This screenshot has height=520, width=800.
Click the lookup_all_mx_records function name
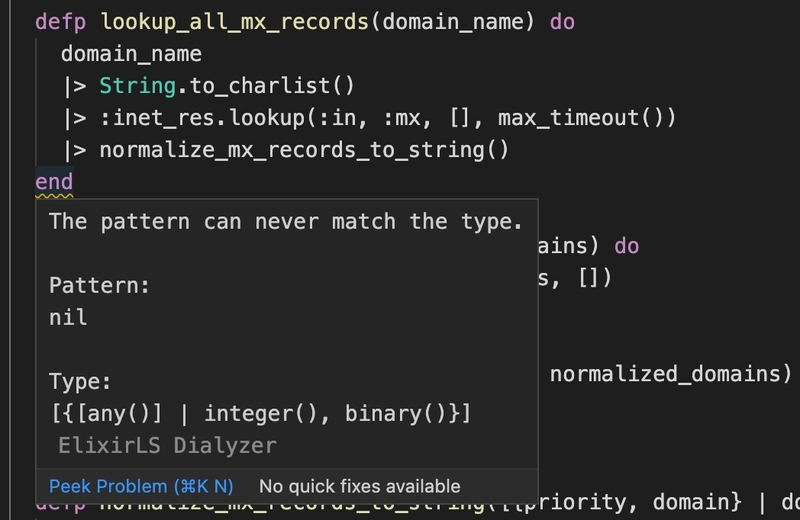(235, 22)
